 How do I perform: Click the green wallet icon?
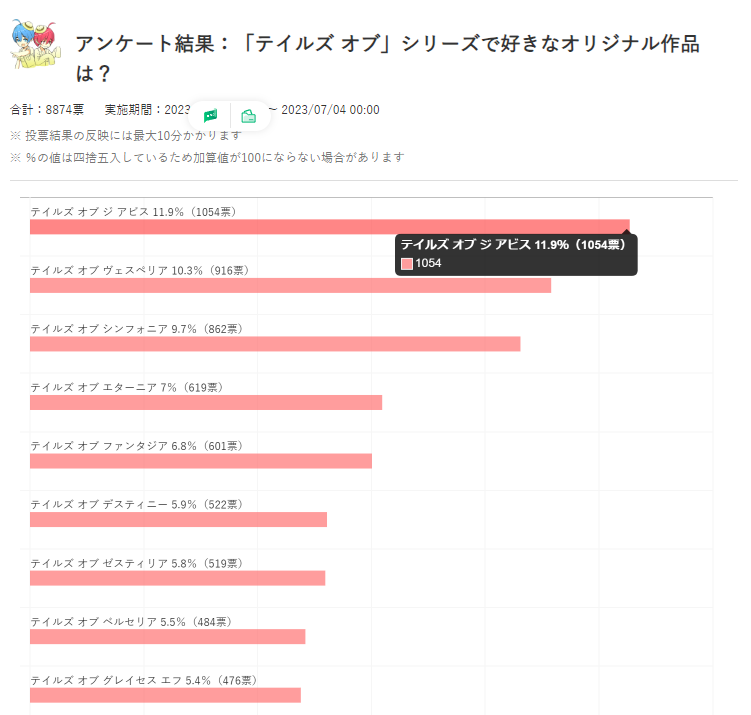(x=249, y=116)
